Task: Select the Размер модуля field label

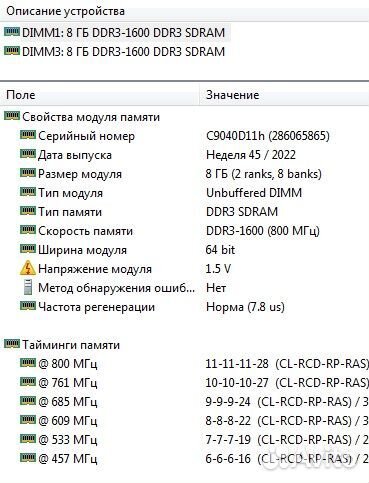Action: click(80, 174)
